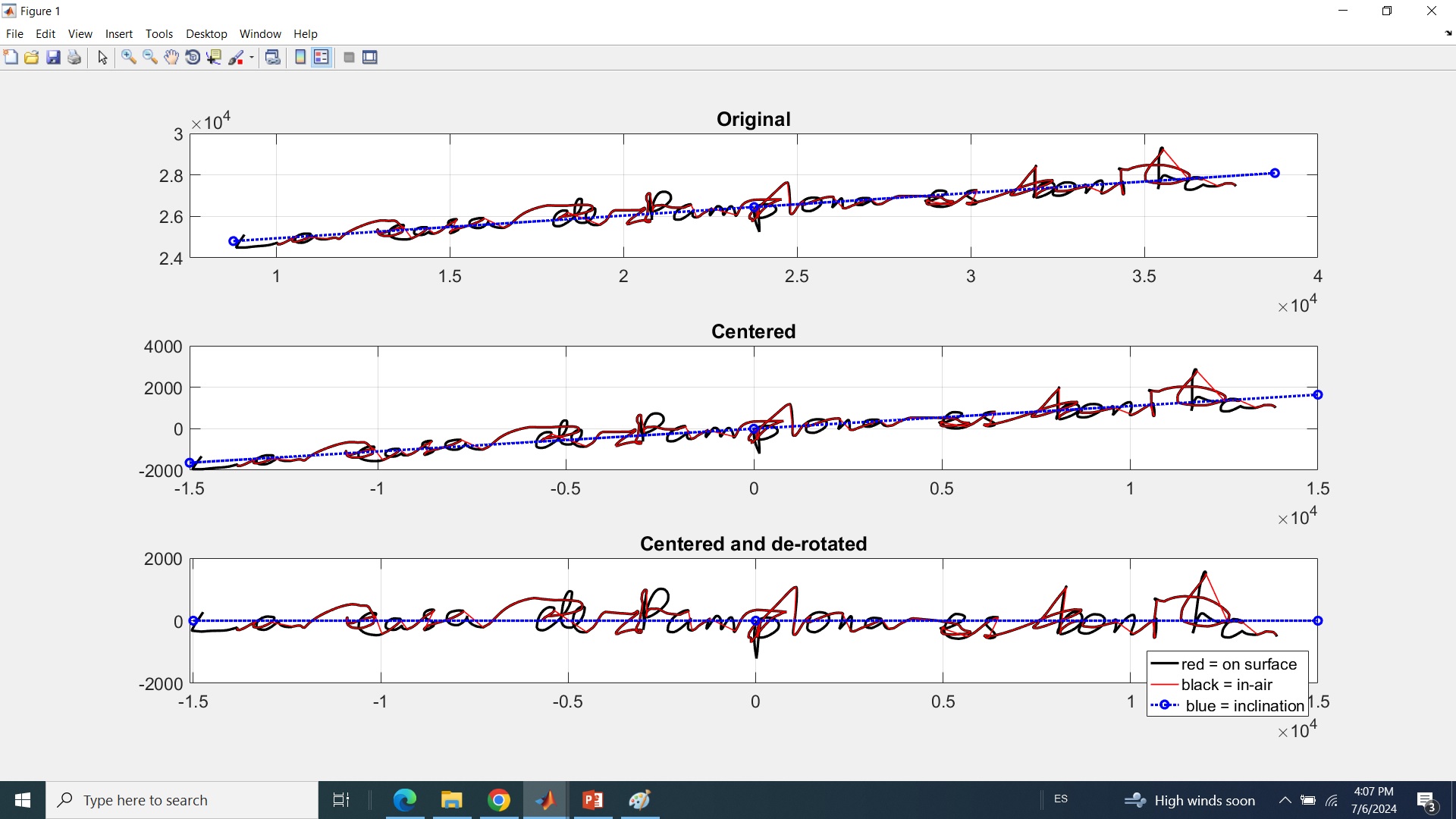This screenshot has height=819, width=1456.
Task: Open Task View on the taskbar
Action: pos(341,800)
